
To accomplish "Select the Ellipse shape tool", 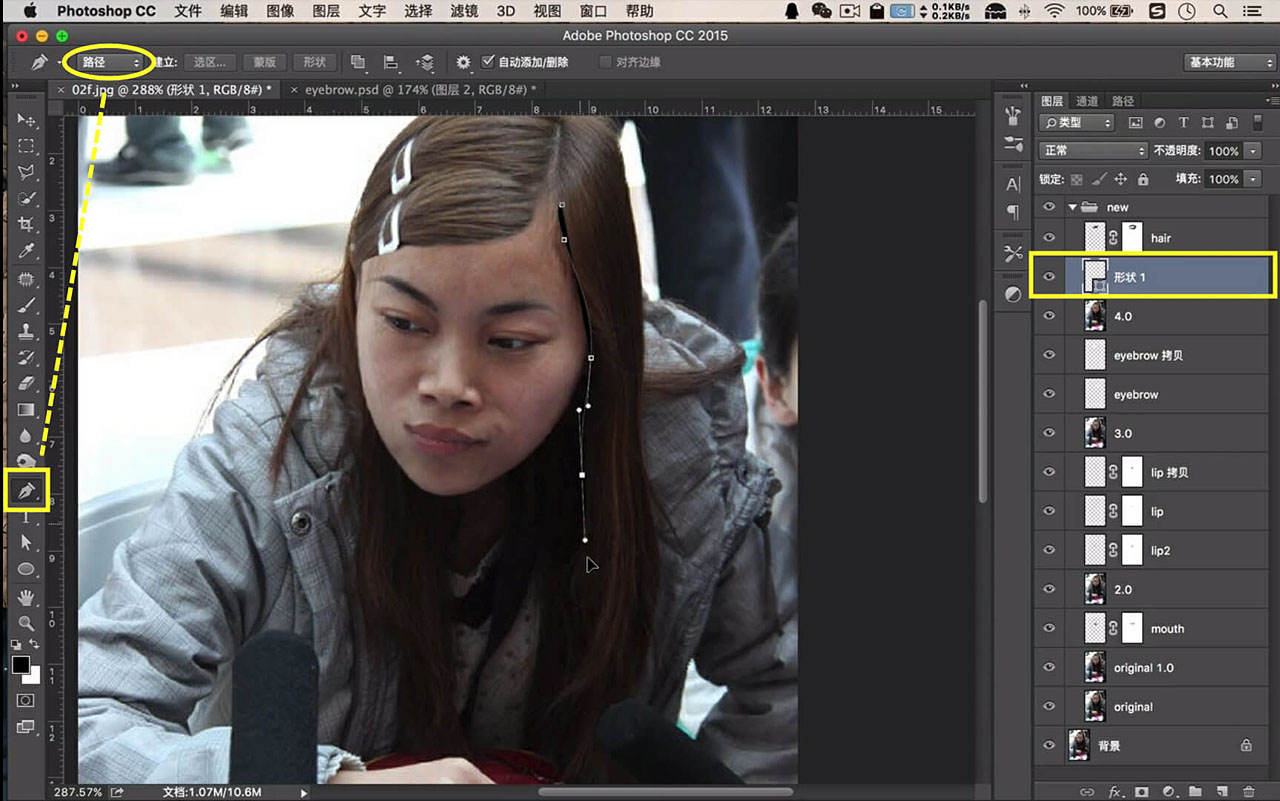I will point(26,569).
